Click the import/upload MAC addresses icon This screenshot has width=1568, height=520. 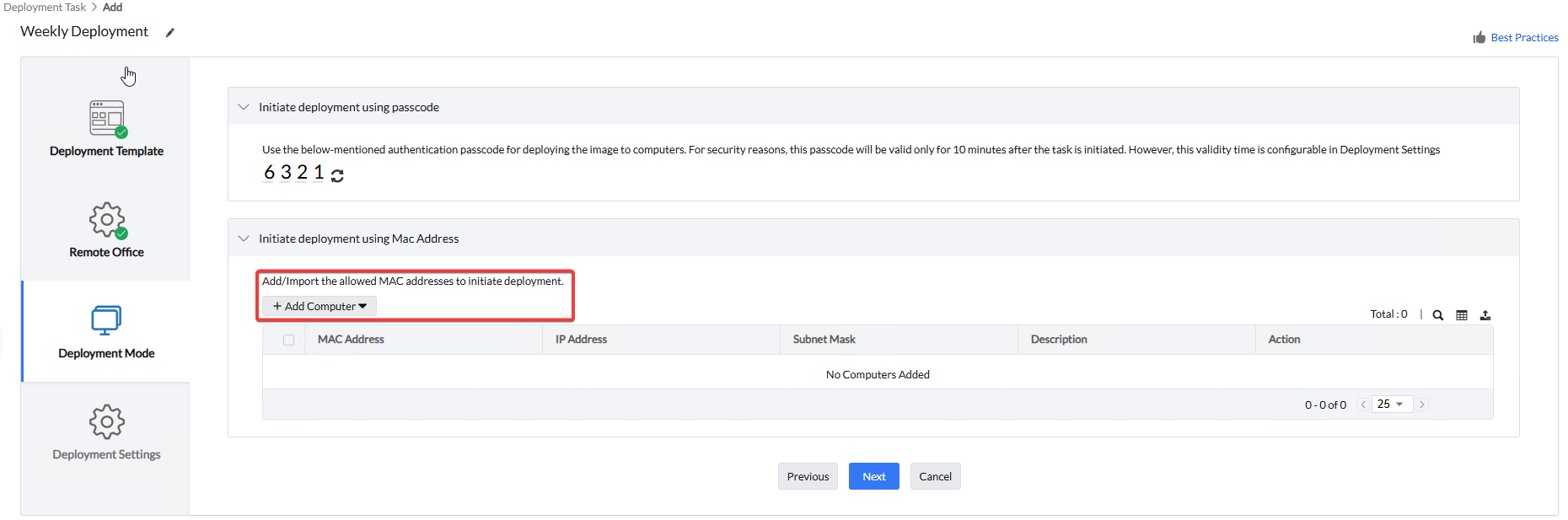(1485, 315)
